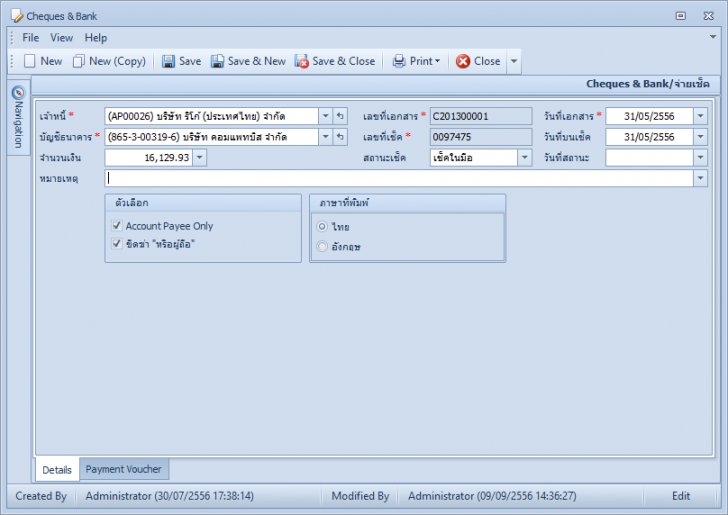This screenshot has width=728, height=515.
Task: Click the Save & Close button label
Action: pyautogui.click(x=344, y=61)
